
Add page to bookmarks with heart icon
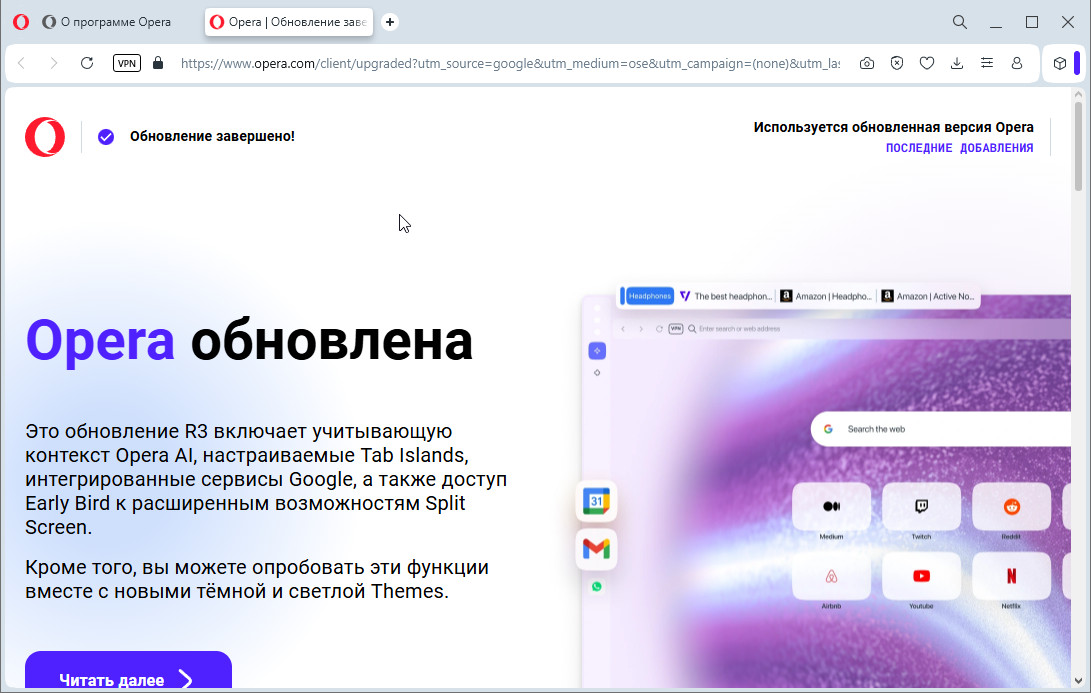pos(927,63)
